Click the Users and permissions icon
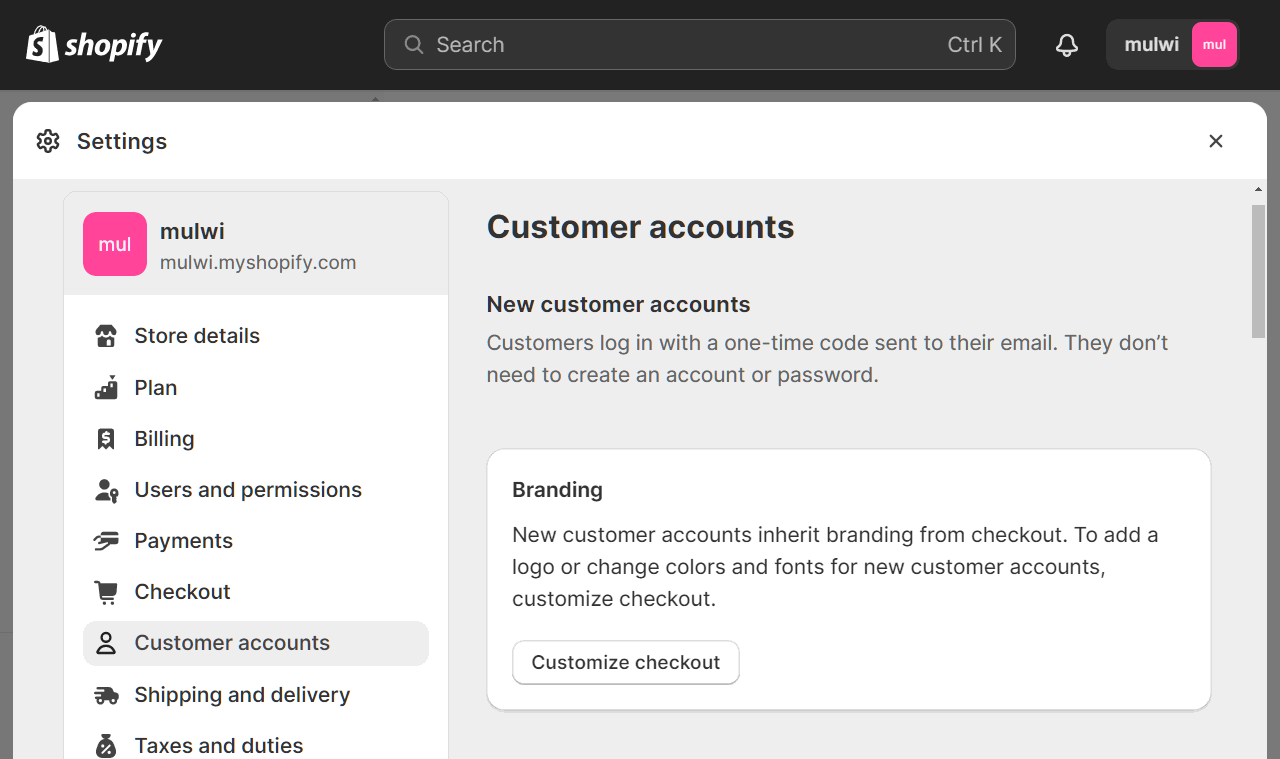Image resolution: width=1280 pixels, height=759 pixels. pos(106,490)
